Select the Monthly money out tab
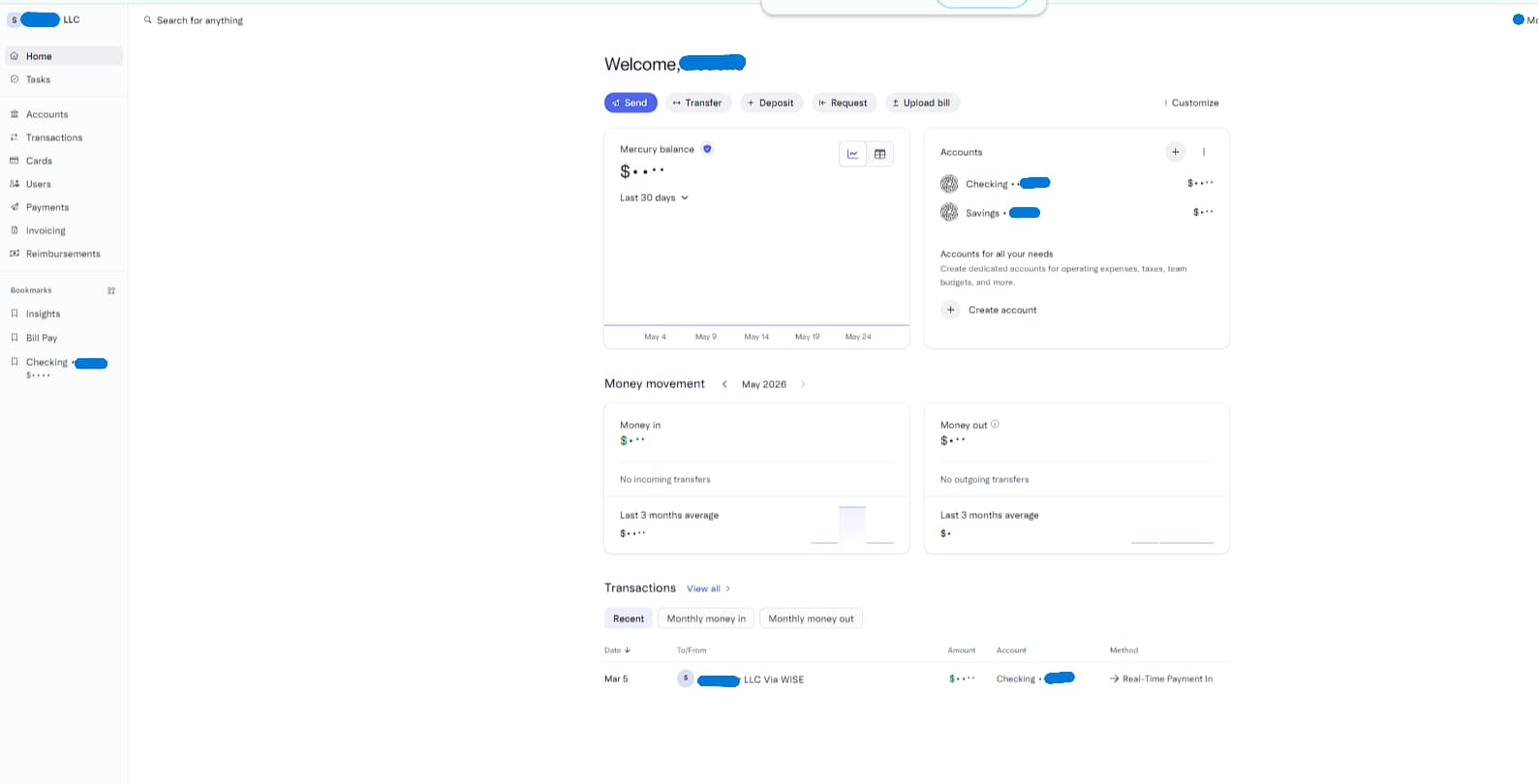The width and height of the screenshot is (1538, 784). pyautogui.click(x=811, y=618)
